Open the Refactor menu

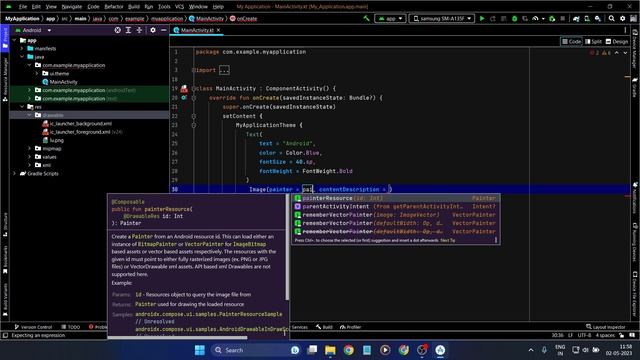point(113,7)
